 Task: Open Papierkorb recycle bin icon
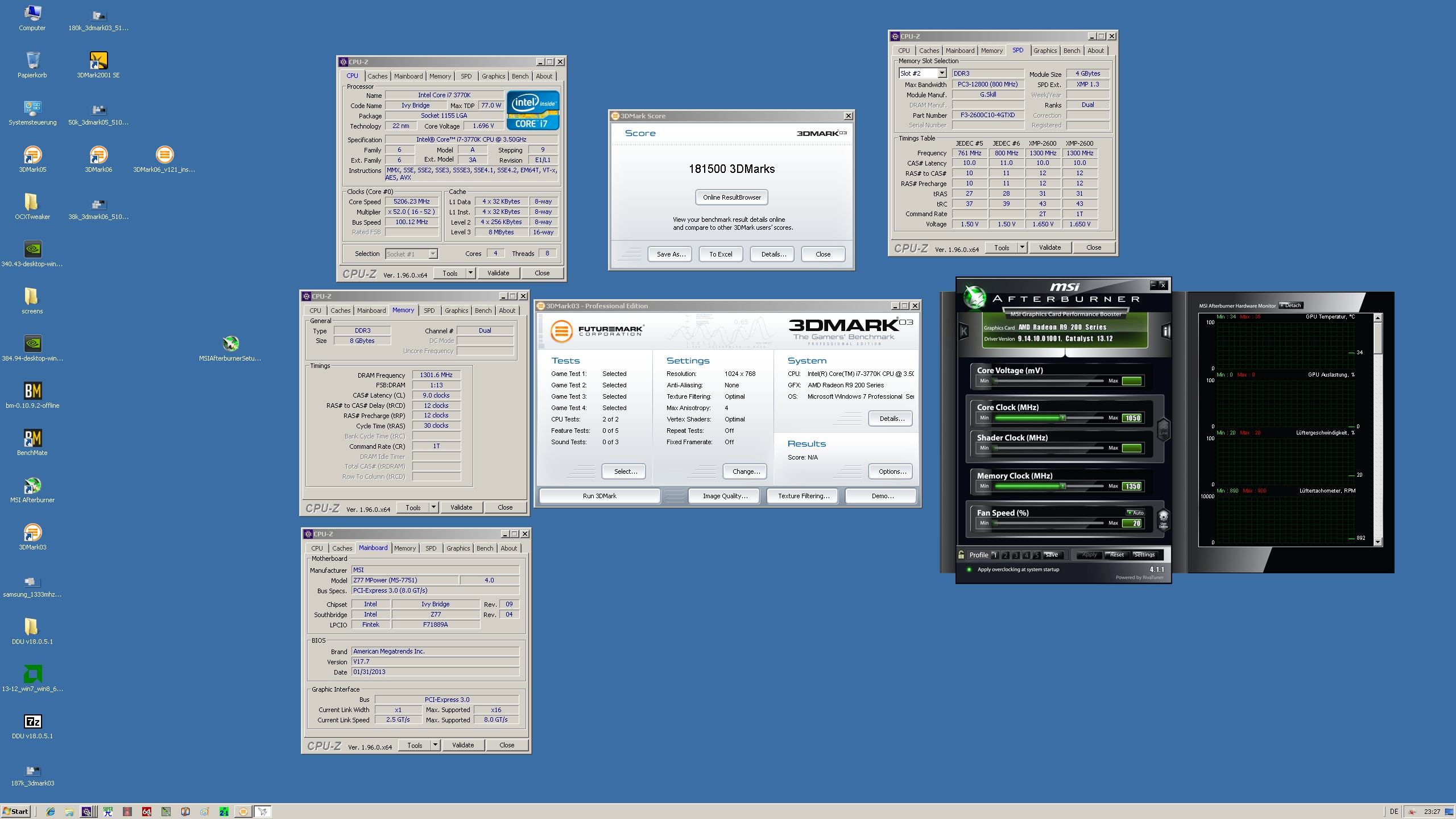click(32, 65)
